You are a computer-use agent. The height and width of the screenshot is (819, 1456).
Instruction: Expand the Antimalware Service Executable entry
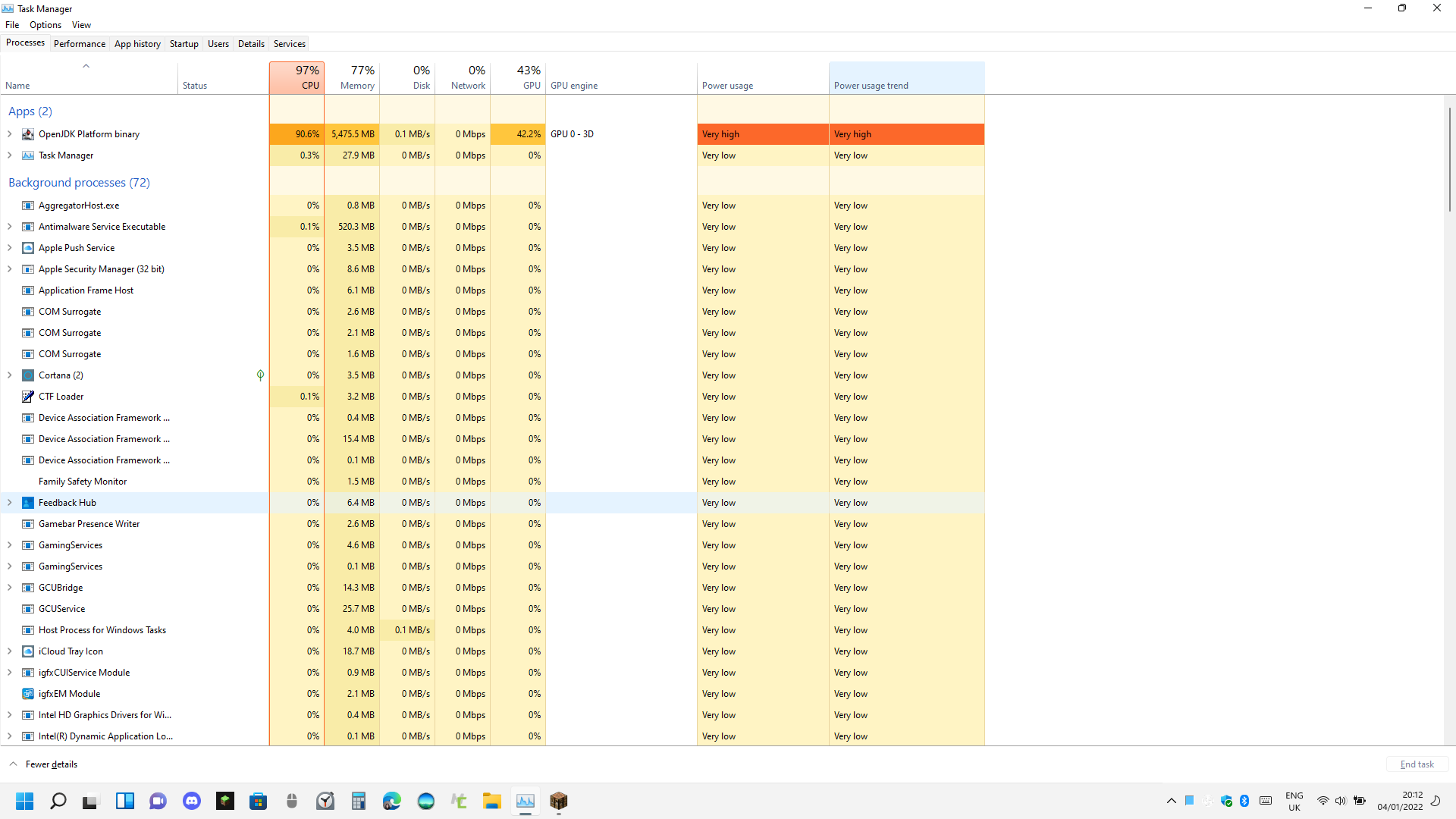click(10, 227)
